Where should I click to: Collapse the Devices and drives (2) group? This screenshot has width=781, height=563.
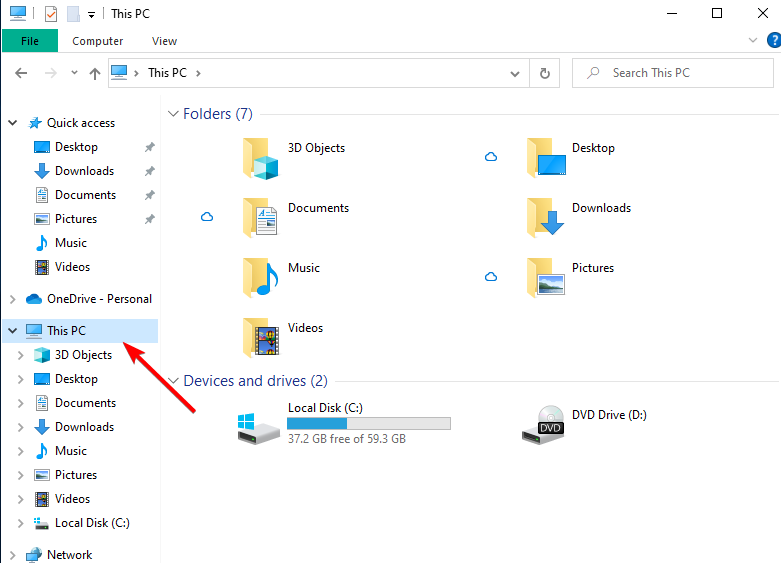pos(173,381)
